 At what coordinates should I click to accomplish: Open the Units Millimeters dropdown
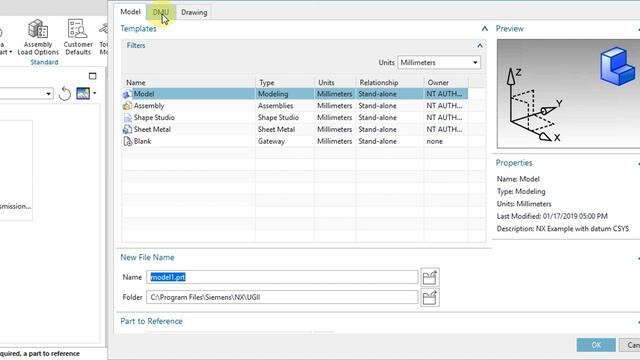[439, 62]
